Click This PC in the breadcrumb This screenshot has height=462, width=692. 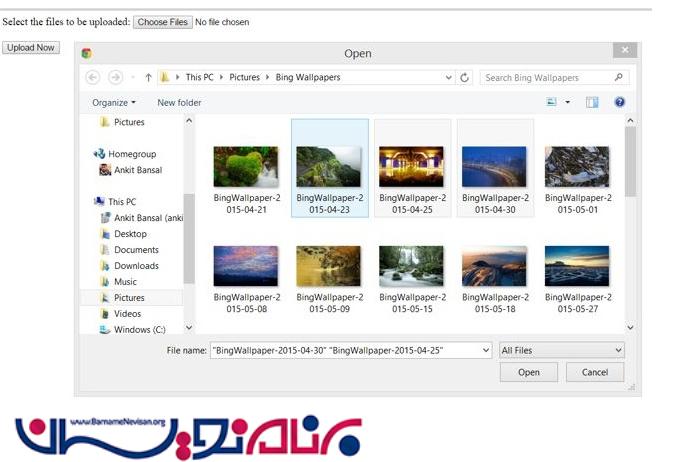pos(199,77)
